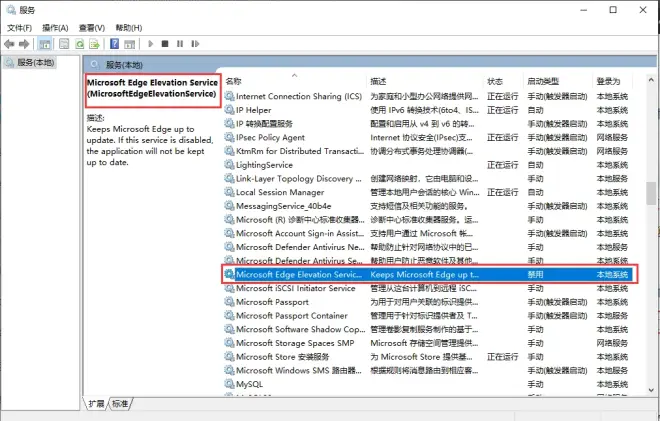Open the 文件(F) menu
Image resolution: width=660 pixels, height=421 pixels.
[19, 28]
